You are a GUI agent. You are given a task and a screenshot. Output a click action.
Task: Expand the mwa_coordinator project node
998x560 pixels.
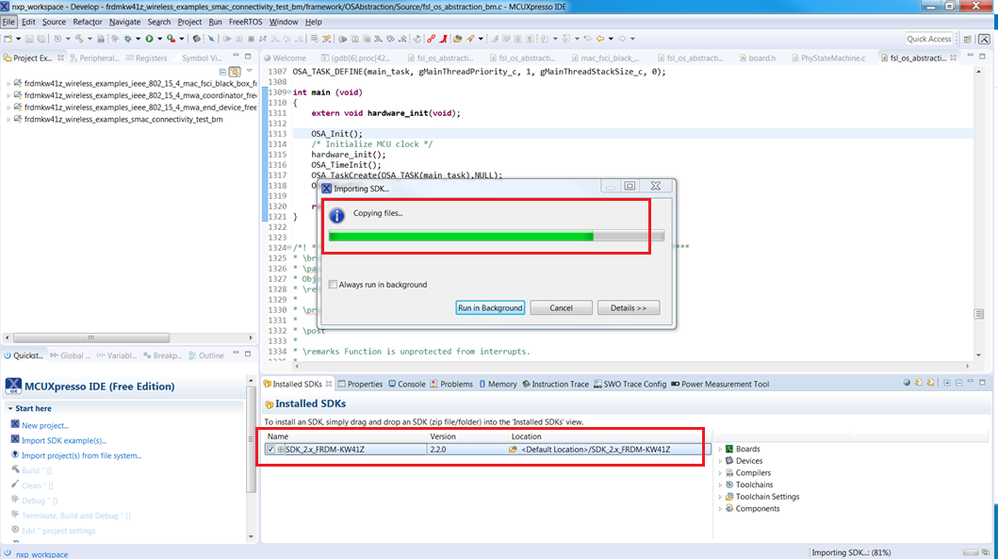click(8, 95)
